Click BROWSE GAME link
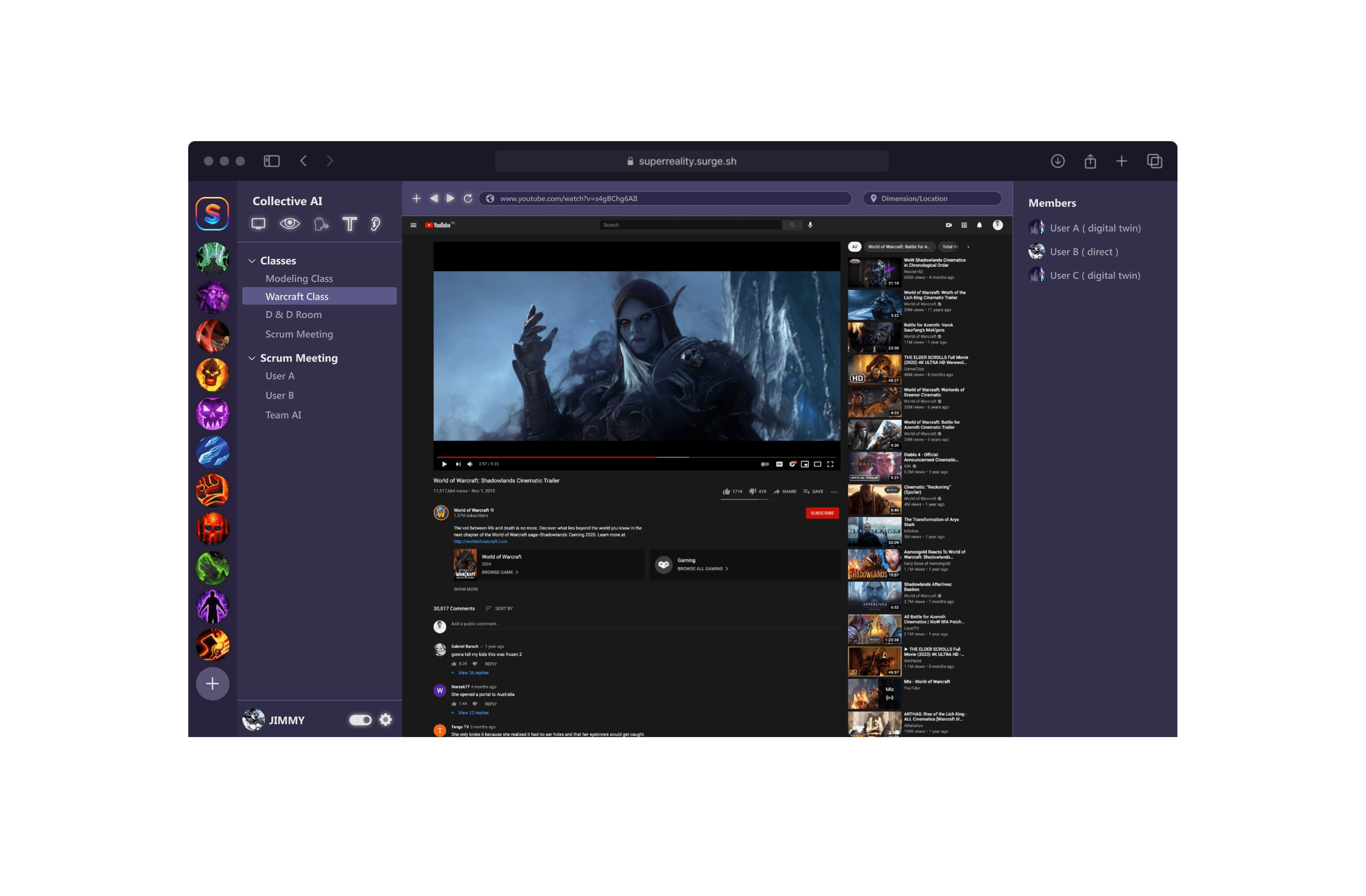The width and height of the screenshot is (1366, 896). tap(500, 572)
